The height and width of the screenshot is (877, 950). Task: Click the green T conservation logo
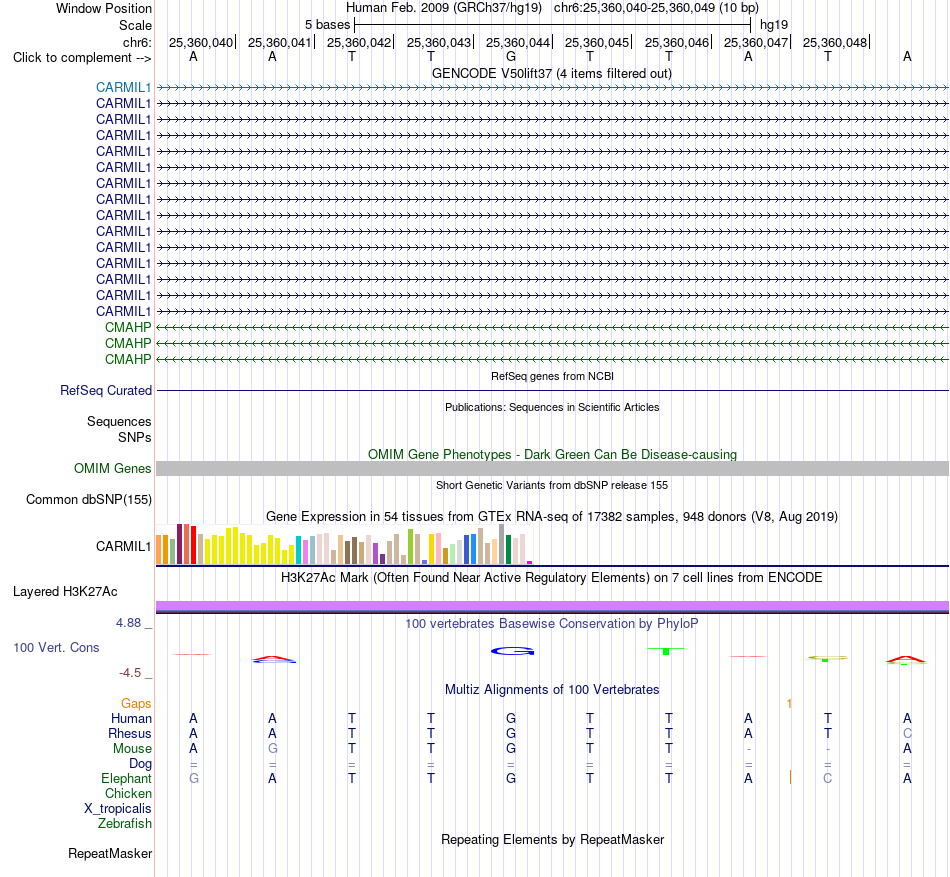[x=666, y=650]
